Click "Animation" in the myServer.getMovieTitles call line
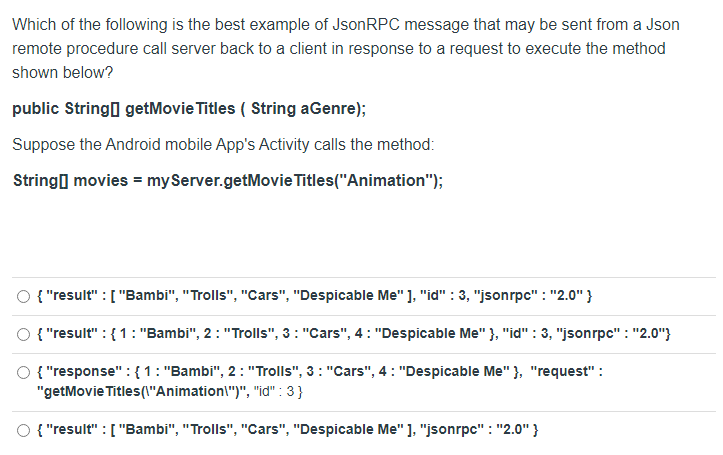The width and height of the screenshot is (723, 455). pos(387,181)
